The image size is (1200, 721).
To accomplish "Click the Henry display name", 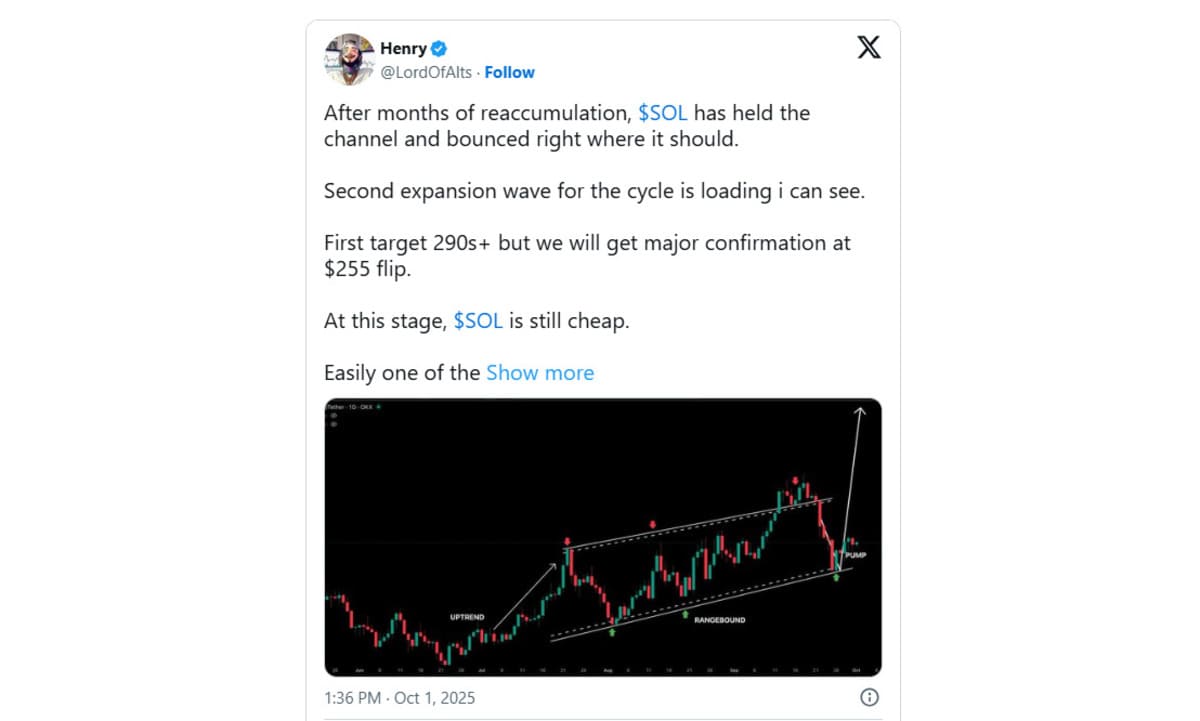I will [403, 48].
